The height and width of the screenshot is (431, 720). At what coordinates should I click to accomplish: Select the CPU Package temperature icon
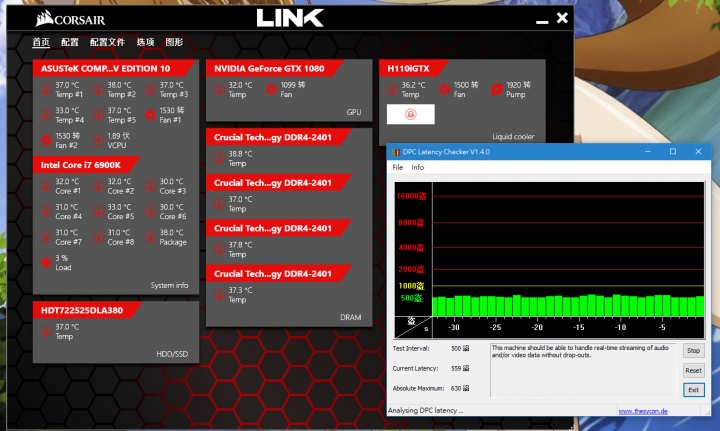[151, 237]
